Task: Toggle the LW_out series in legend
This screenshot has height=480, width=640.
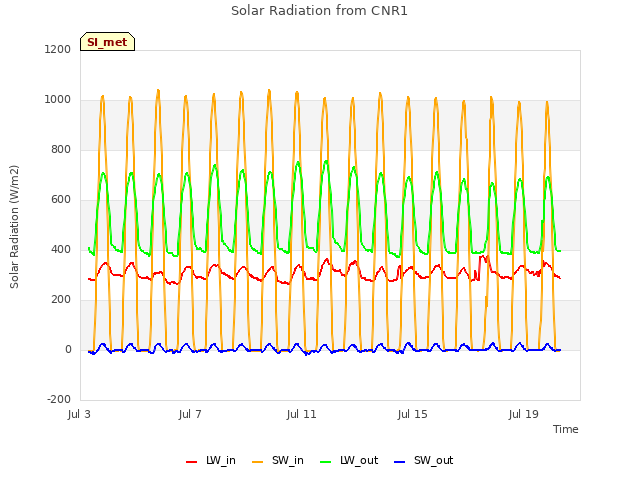Action: (349, 461)
